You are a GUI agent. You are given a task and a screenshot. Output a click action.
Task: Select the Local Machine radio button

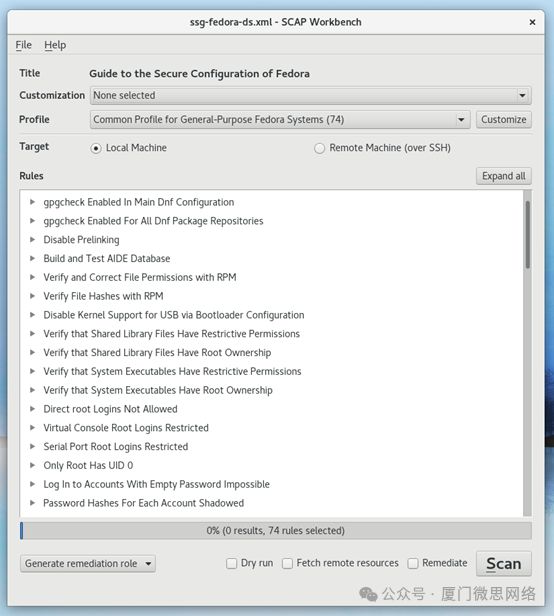[96, 148]
